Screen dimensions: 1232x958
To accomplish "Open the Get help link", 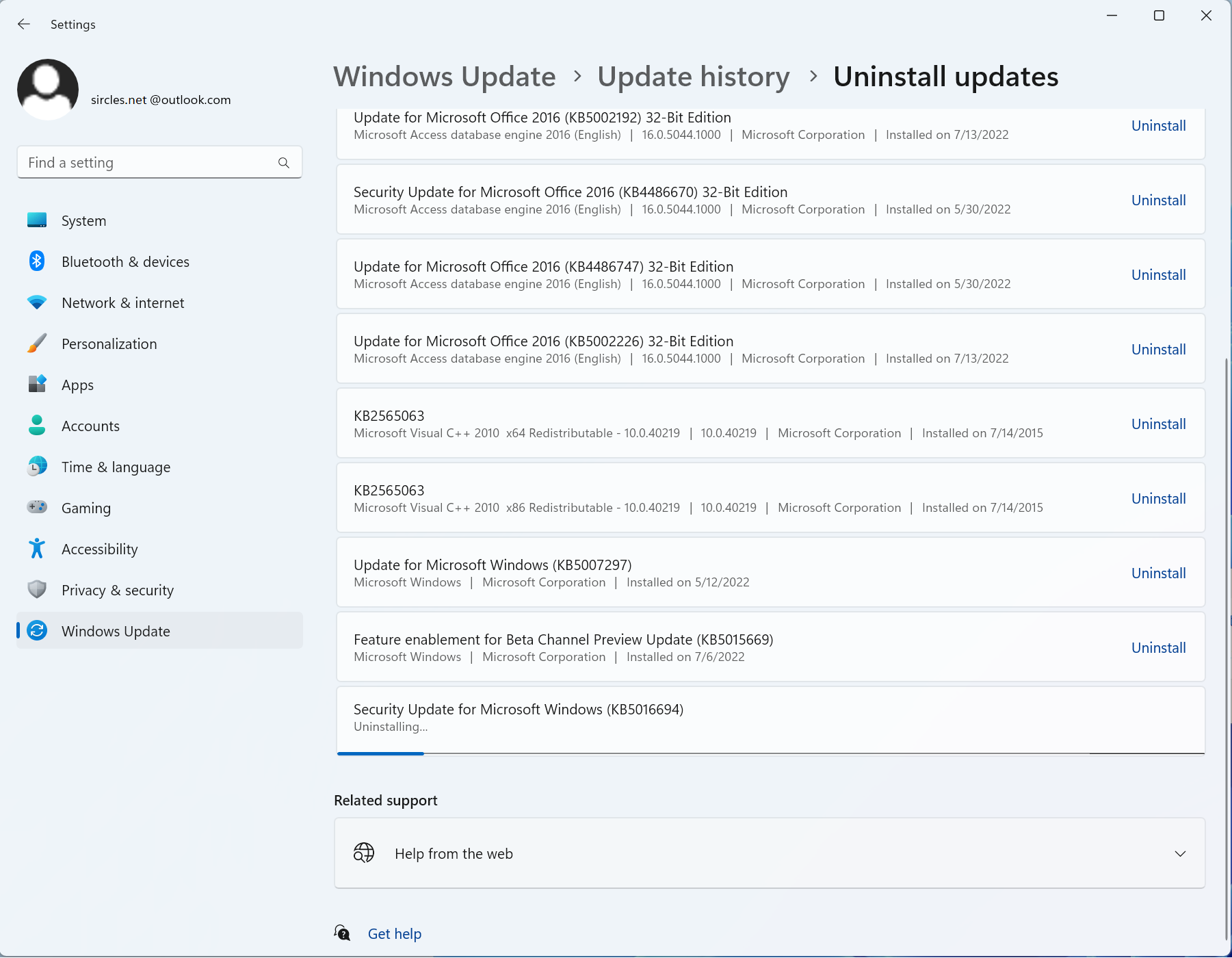I will click(x=395, y=934).
